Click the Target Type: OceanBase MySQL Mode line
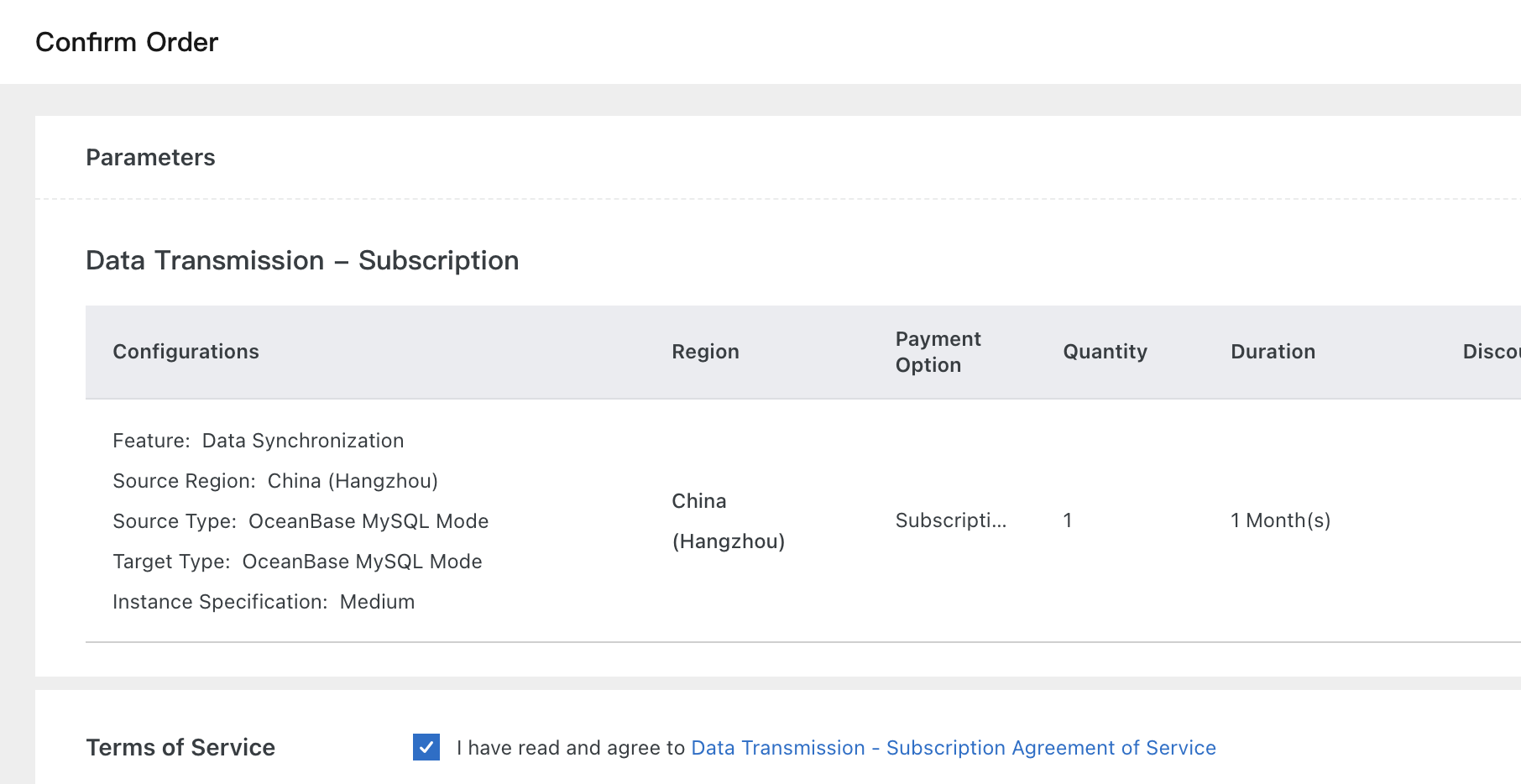Screen dimensions: 1521x784 [297, 562]
